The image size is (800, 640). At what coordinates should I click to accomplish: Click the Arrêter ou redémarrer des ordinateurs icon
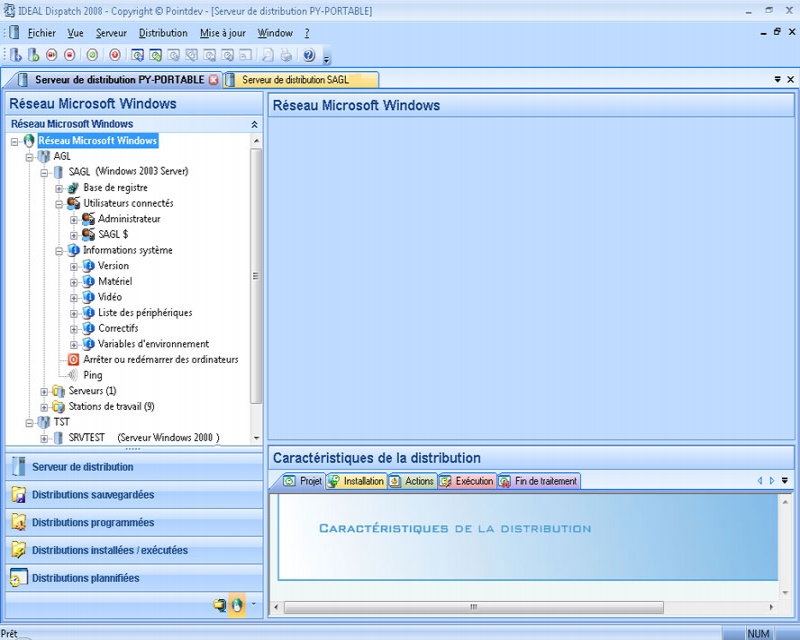pyautogui.click(x=73, y=359)
